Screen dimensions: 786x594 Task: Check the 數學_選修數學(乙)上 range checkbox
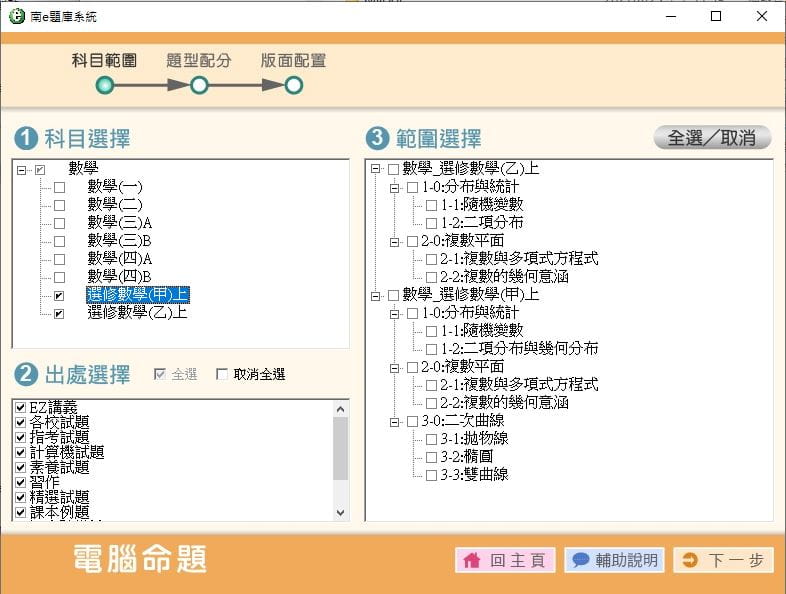pos(394,169)
